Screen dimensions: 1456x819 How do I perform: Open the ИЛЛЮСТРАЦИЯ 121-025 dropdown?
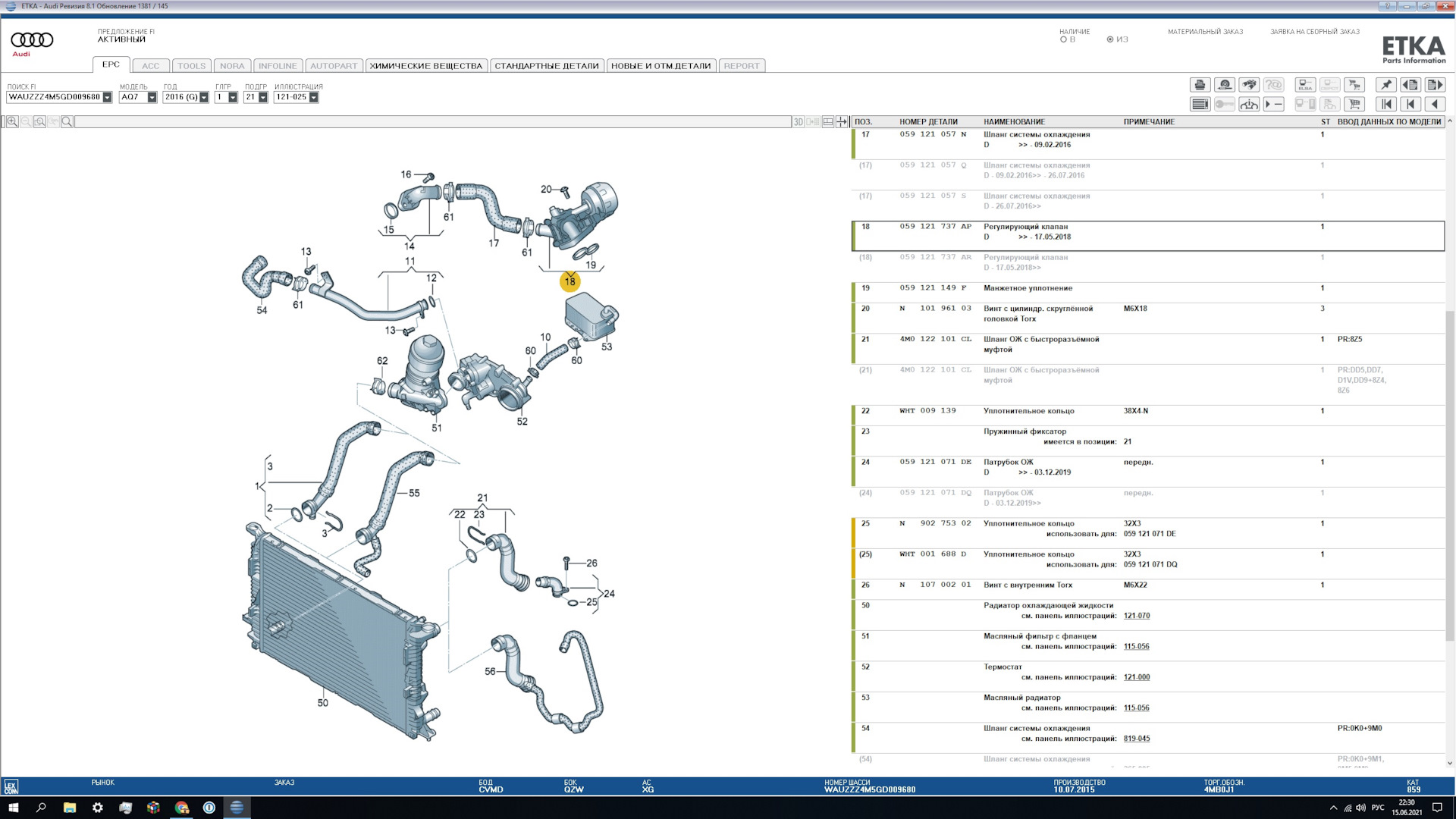click(x=313, y=97)
